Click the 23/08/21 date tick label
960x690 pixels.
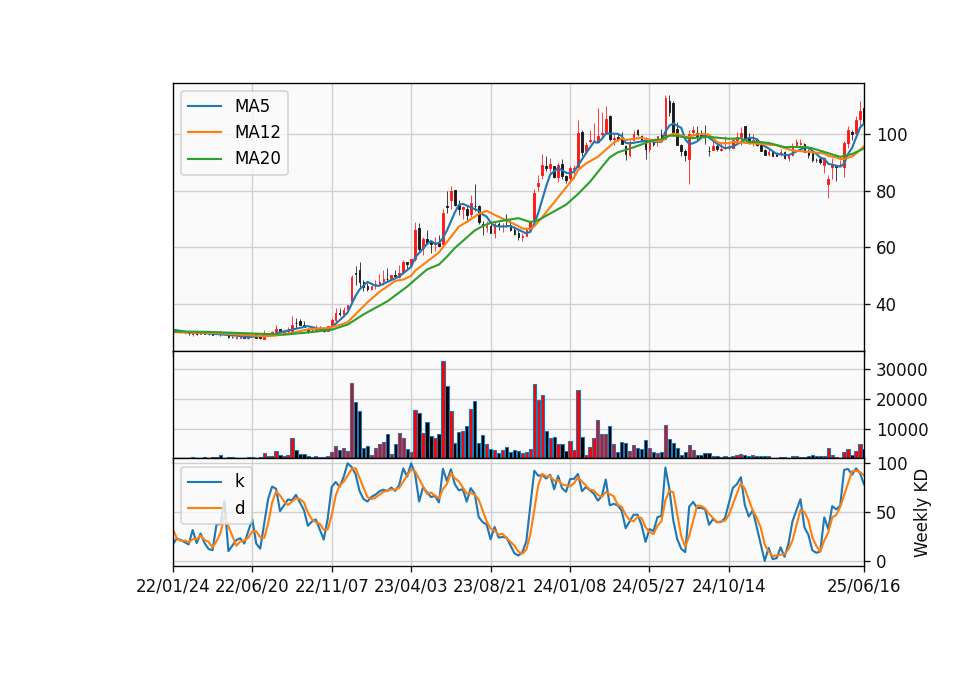(490, 586)
